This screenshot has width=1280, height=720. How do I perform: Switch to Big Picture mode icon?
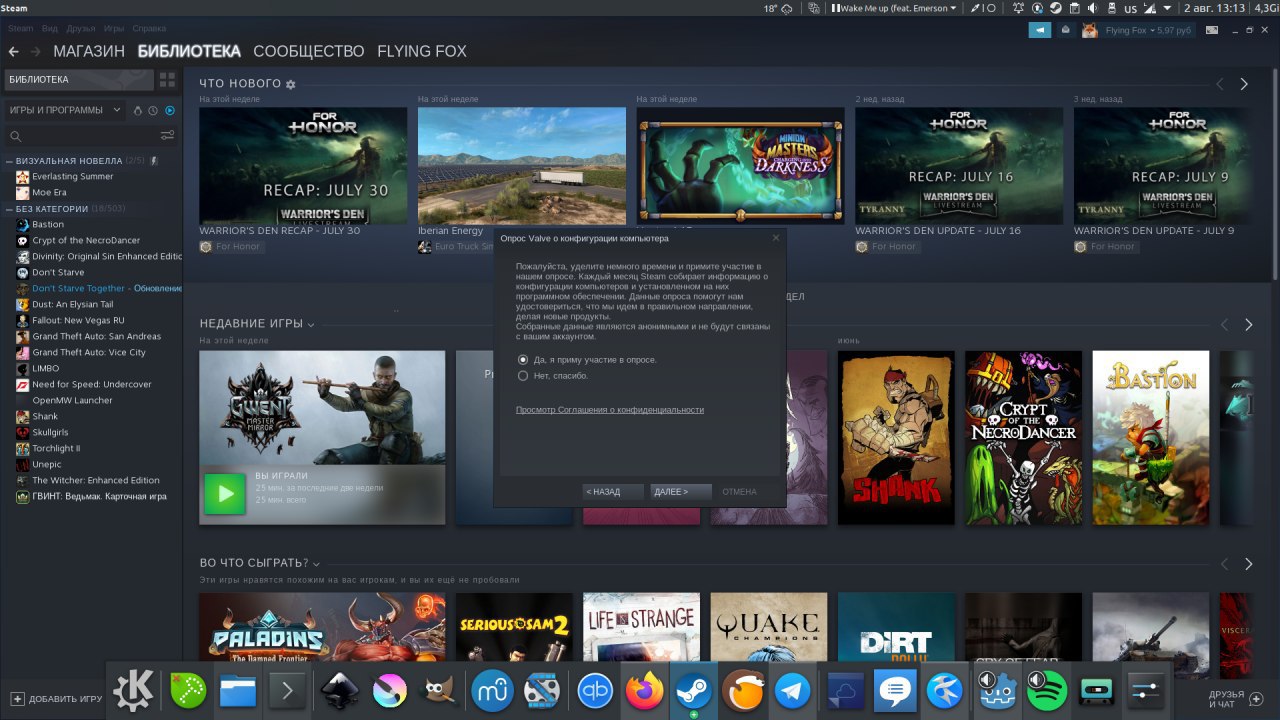(1212, 30)
